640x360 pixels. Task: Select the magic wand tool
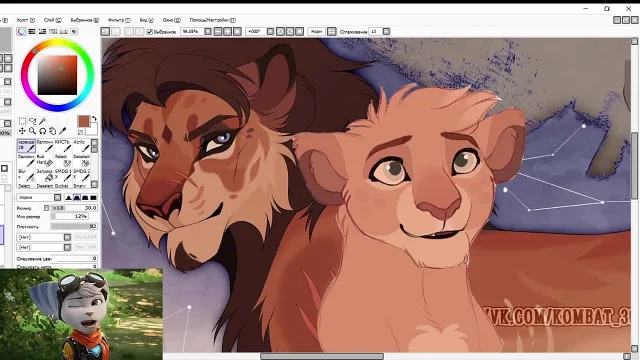(x=42, y=121)
